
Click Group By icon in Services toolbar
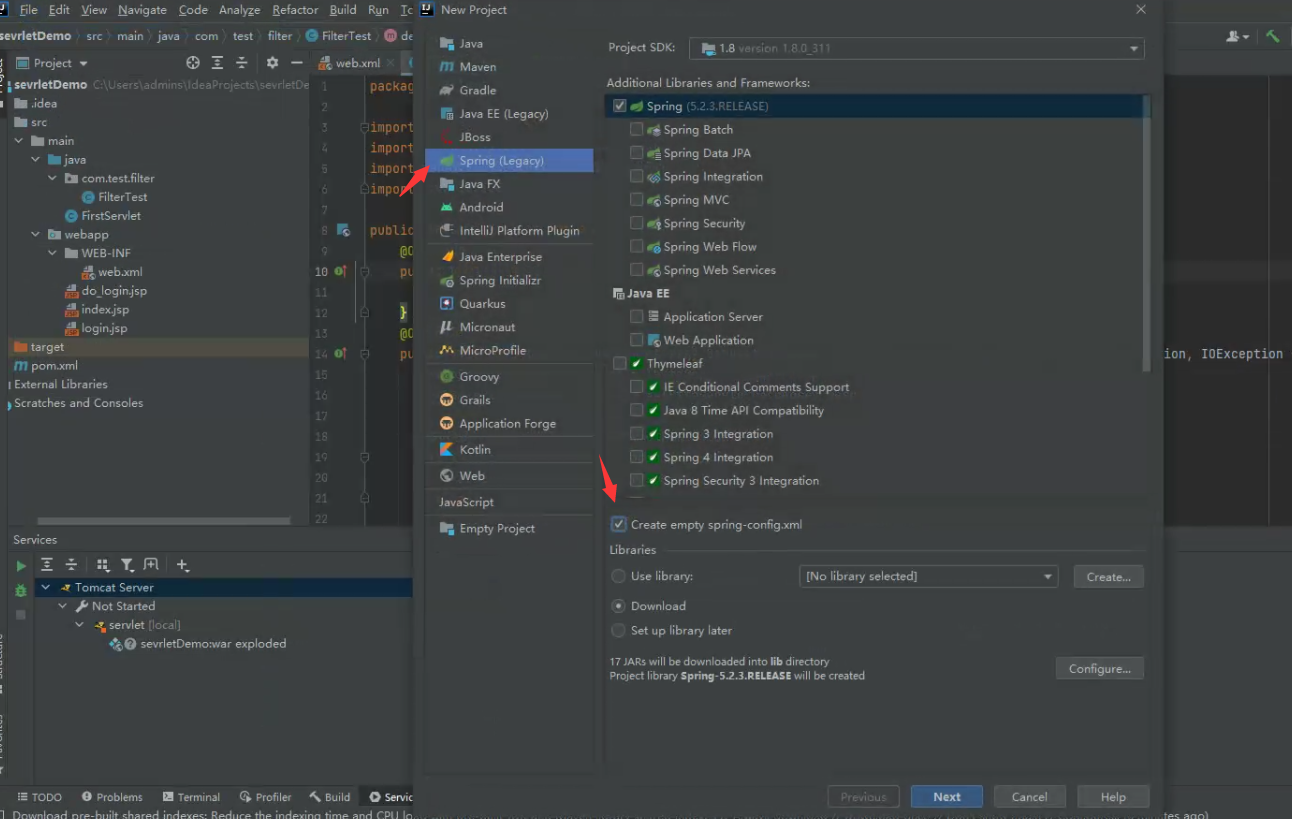[x=103, y=565]
